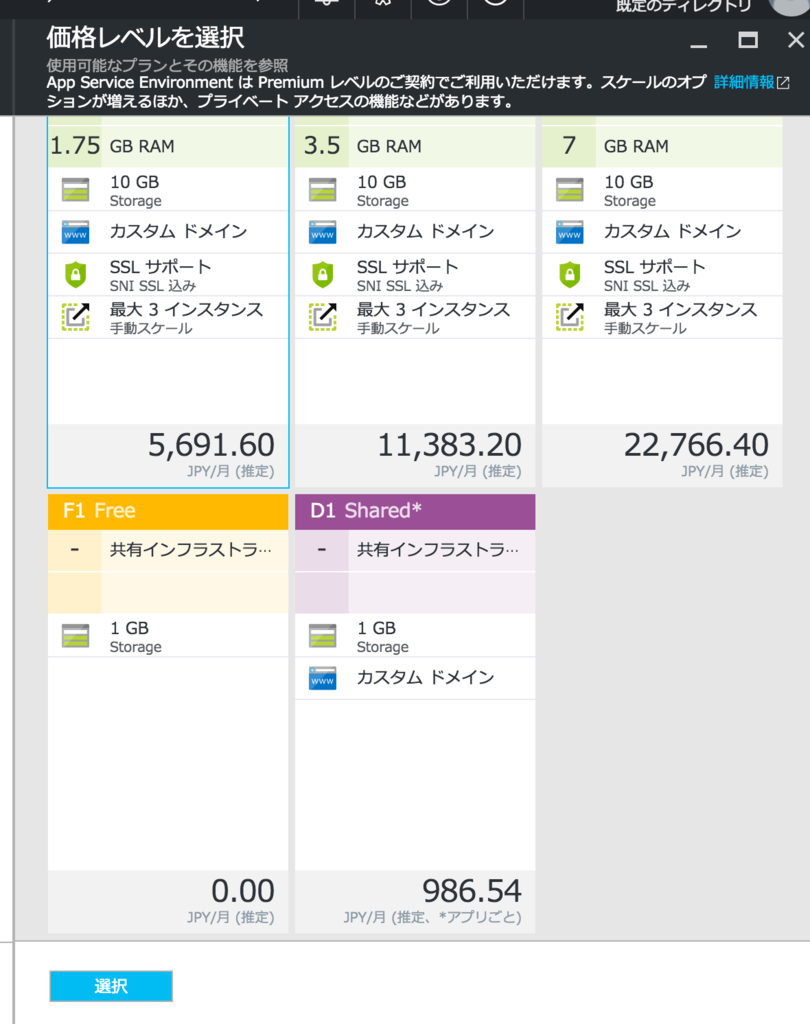Click 1 GB Storage in the D1 Shared card
The width and height of the screenshot is (810, 1024).
tap(383, 637)
